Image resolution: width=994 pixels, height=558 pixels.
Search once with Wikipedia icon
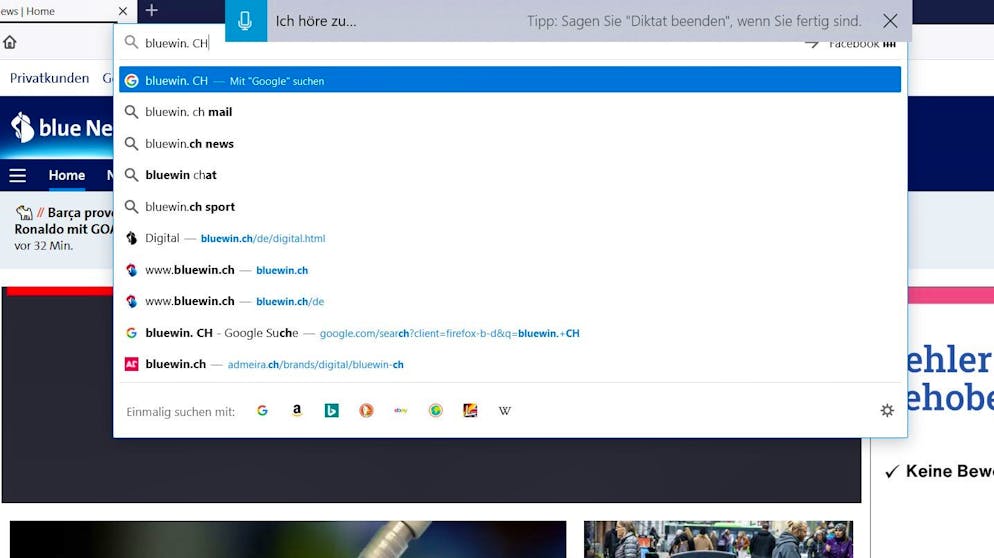(505, 411)
